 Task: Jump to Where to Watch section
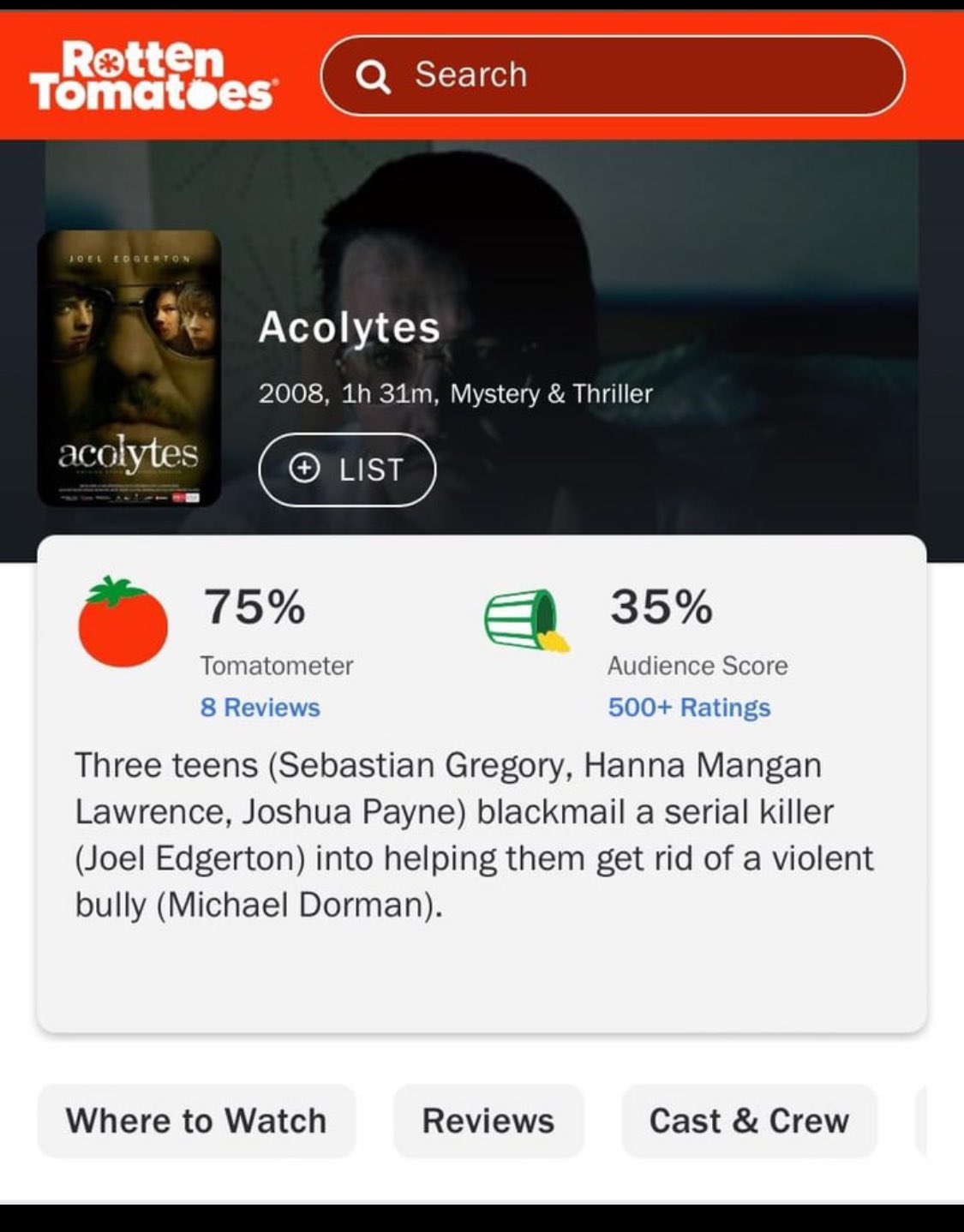196,1121
